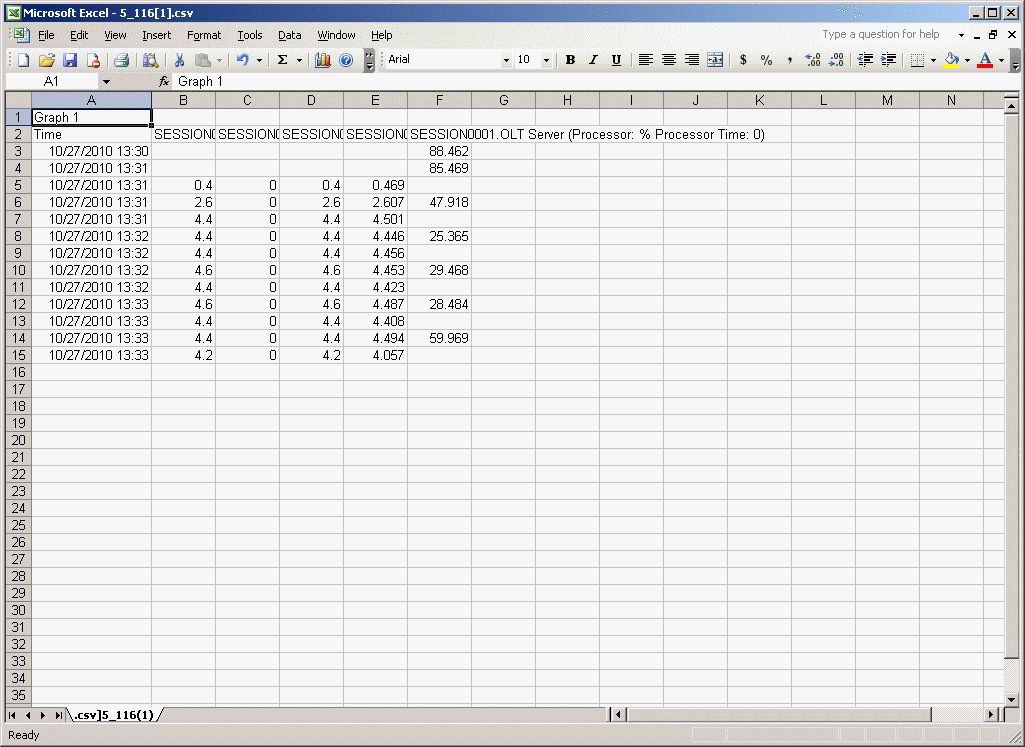This screenshot has height=747, width=1025.
Task: Click the vertical scrollbar down arrow
Action: click(1011, 699)
